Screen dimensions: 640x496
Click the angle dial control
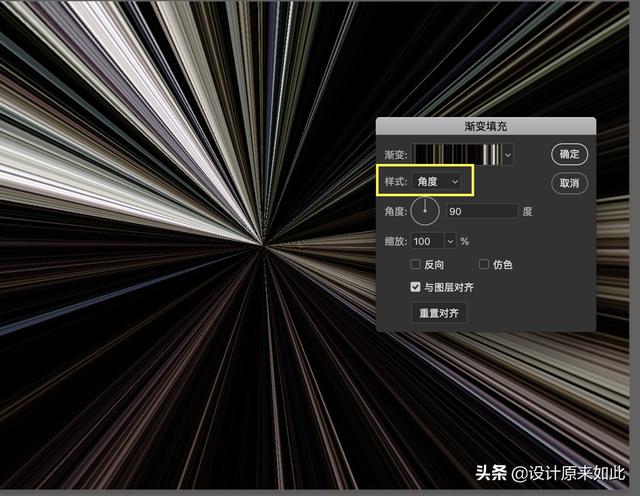pyautogui.click(x=425, y=211)
